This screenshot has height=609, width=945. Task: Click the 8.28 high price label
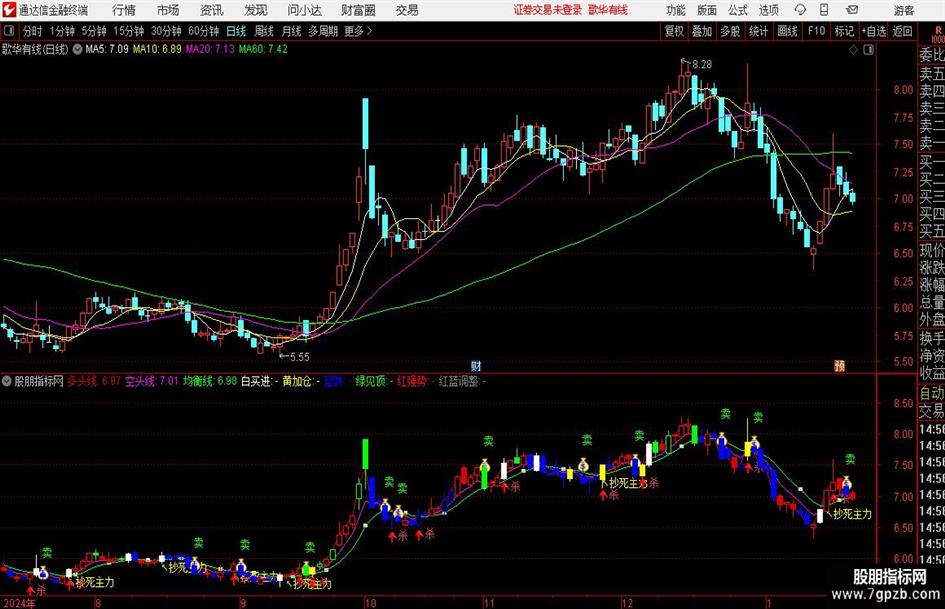tap(702, 64)
